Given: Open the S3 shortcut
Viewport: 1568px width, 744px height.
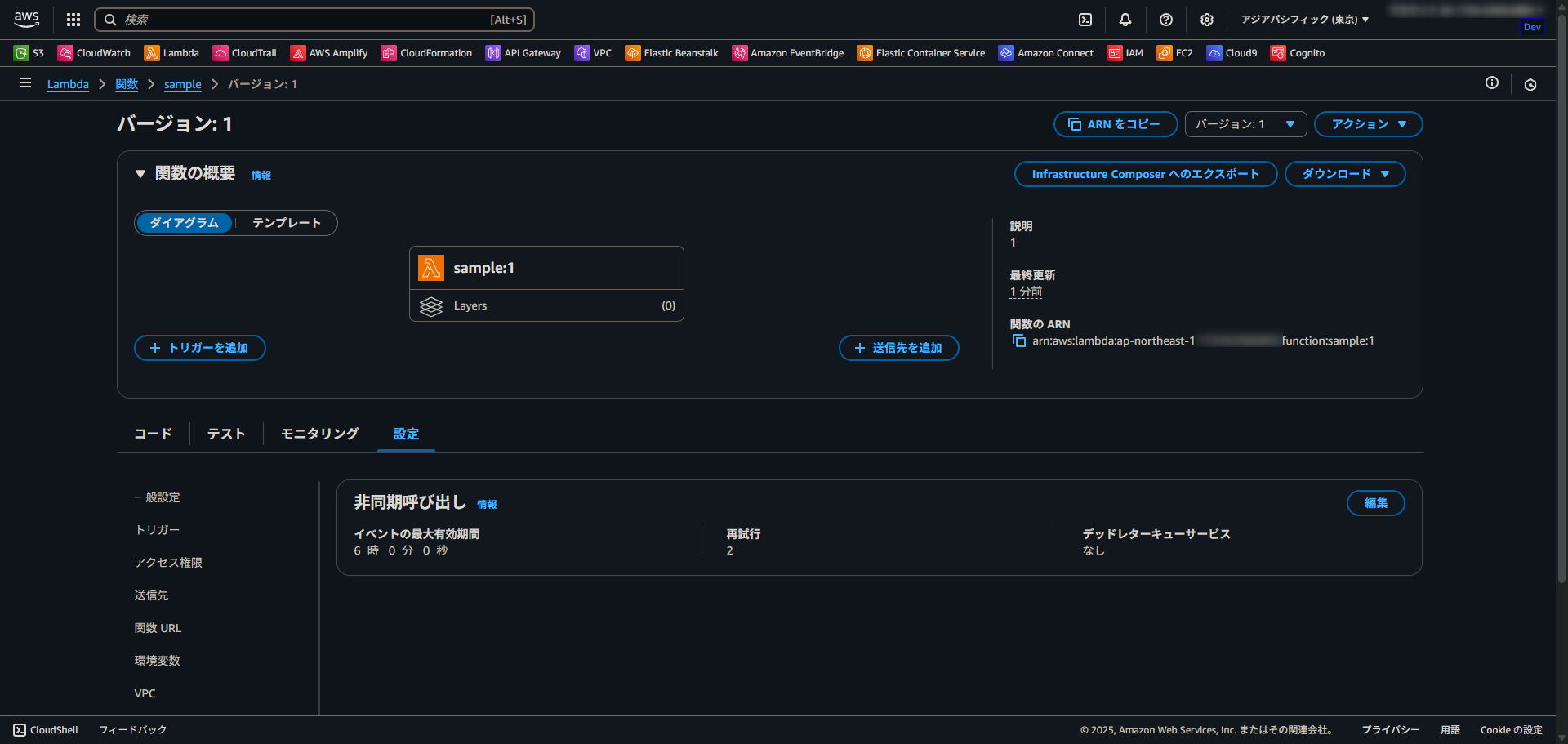Looking at the screenshot, I should click(x=29, y=53).
